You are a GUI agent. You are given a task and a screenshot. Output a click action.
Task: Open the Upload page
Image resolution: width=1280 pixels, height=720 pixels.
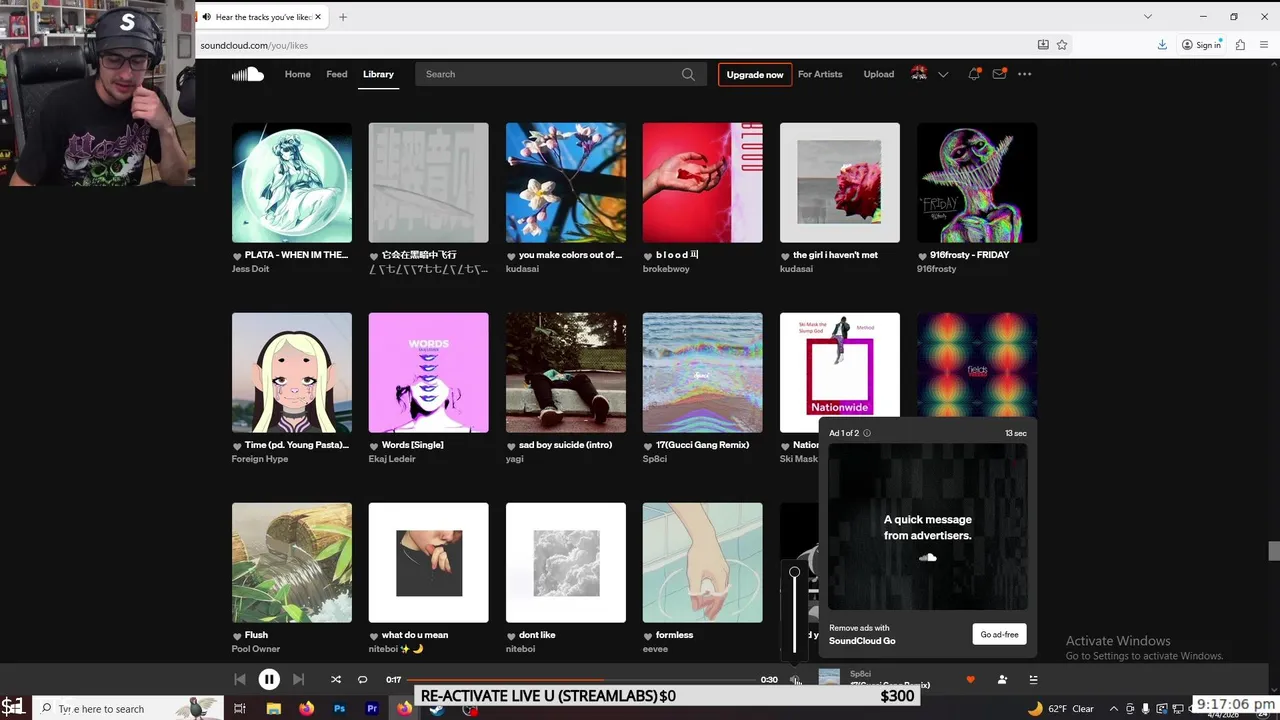click(x=879, y=74)
